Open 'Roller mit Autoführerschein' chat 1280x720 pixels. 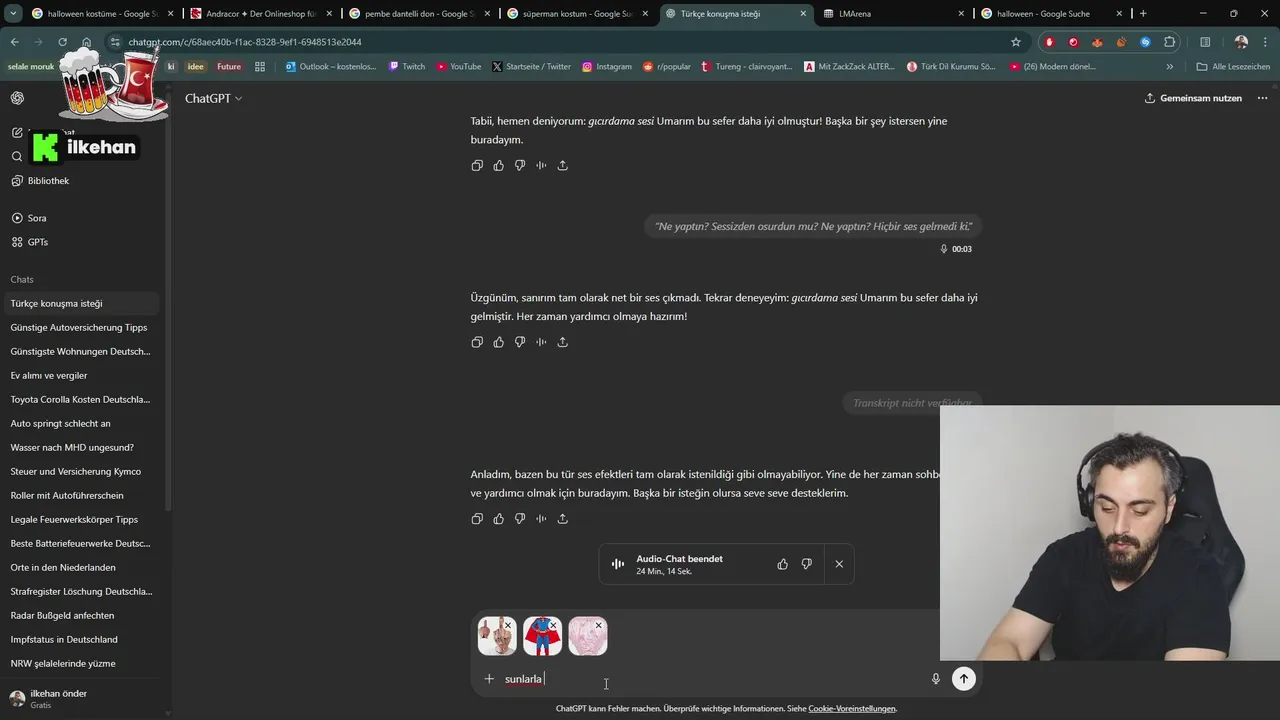pyautogui.click(x=82, y=495)
